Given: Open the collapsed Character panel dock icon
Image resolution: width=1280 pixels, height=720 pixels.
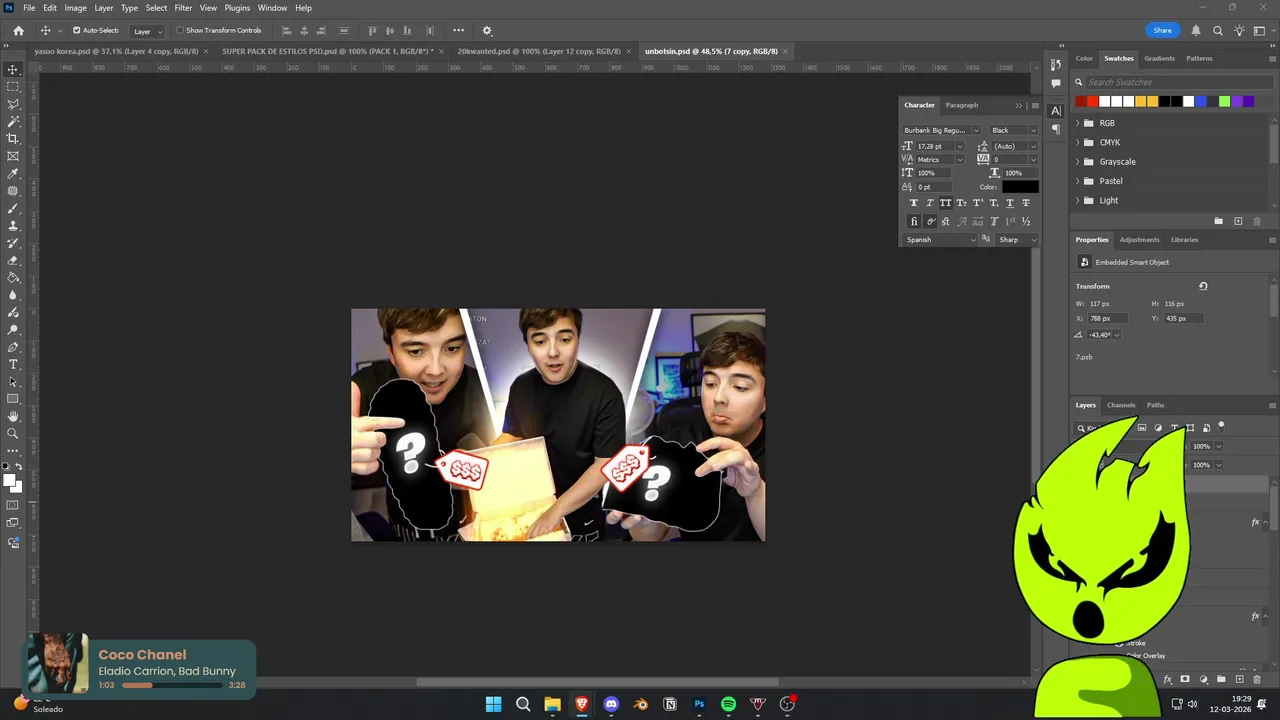Looking at the screenshot, I should point(1056,111).
